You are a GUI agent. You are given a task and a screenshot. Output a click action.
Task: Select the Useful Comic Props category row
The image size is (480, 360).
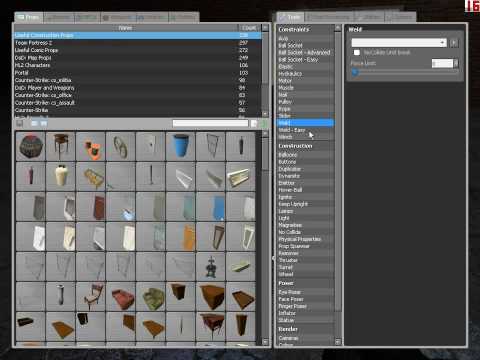[138, 50]
